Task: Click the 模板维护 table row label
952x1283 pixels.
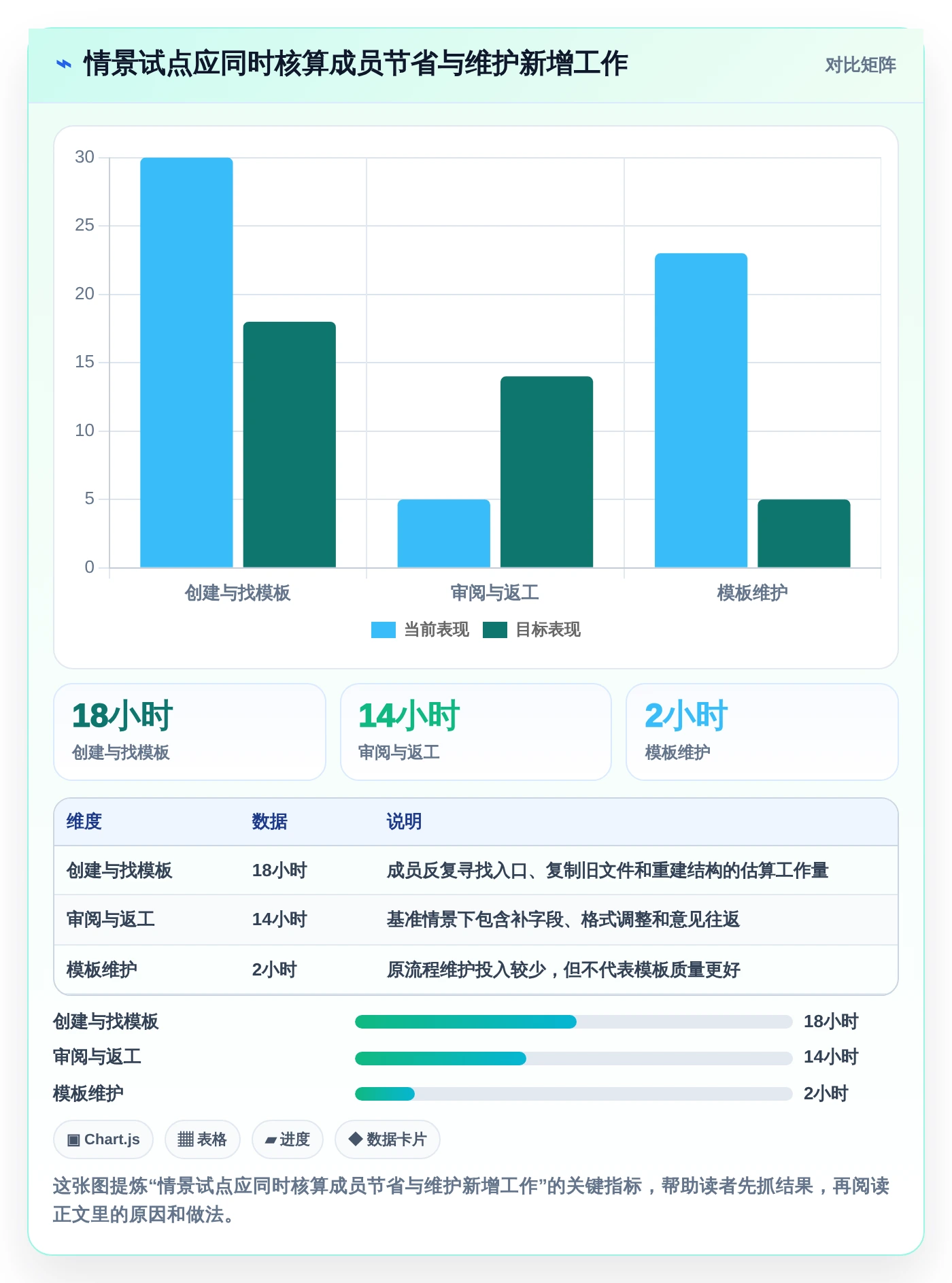Action: click(102, 969)
